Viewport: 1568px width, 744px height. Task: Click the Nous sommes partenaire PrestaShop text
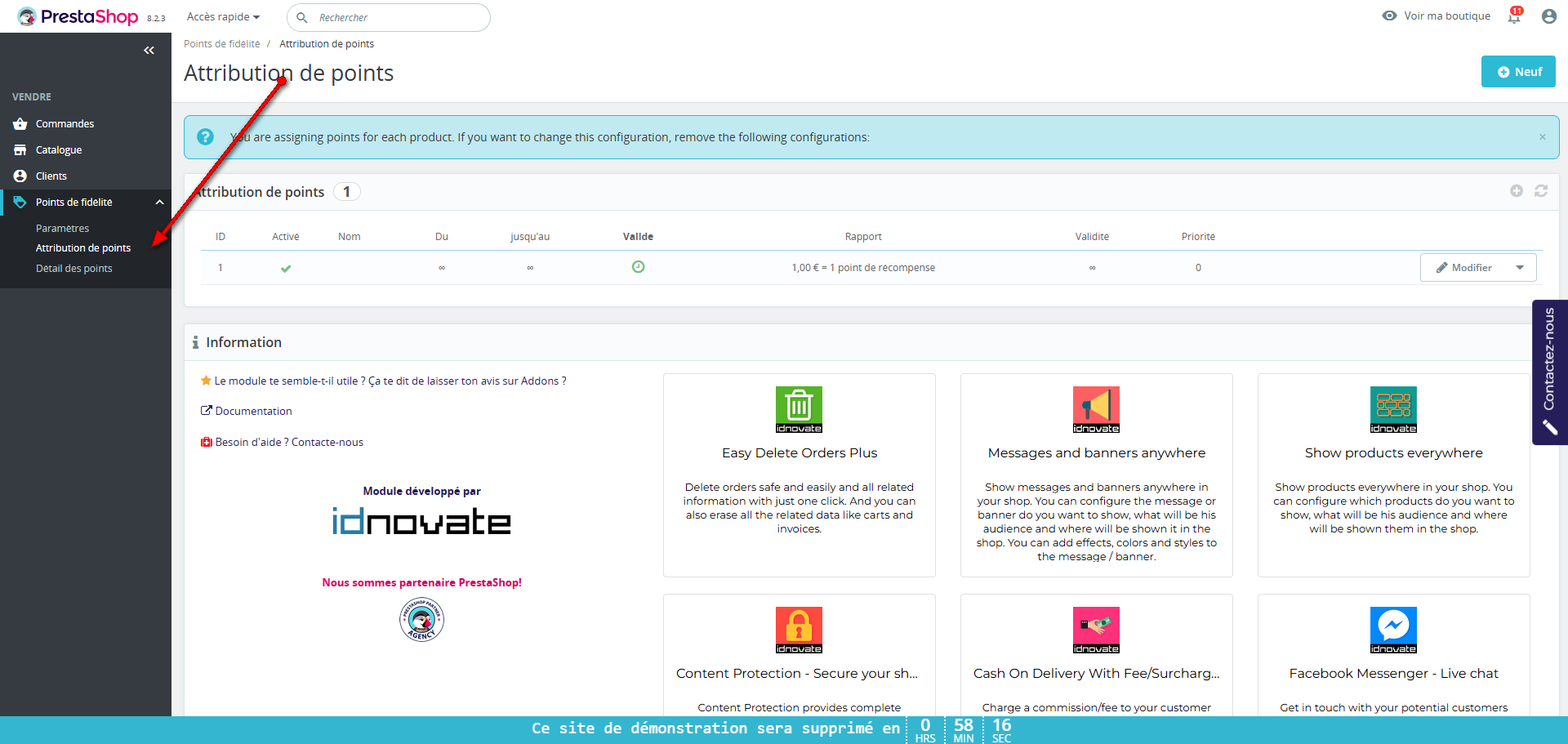[421, 583]
